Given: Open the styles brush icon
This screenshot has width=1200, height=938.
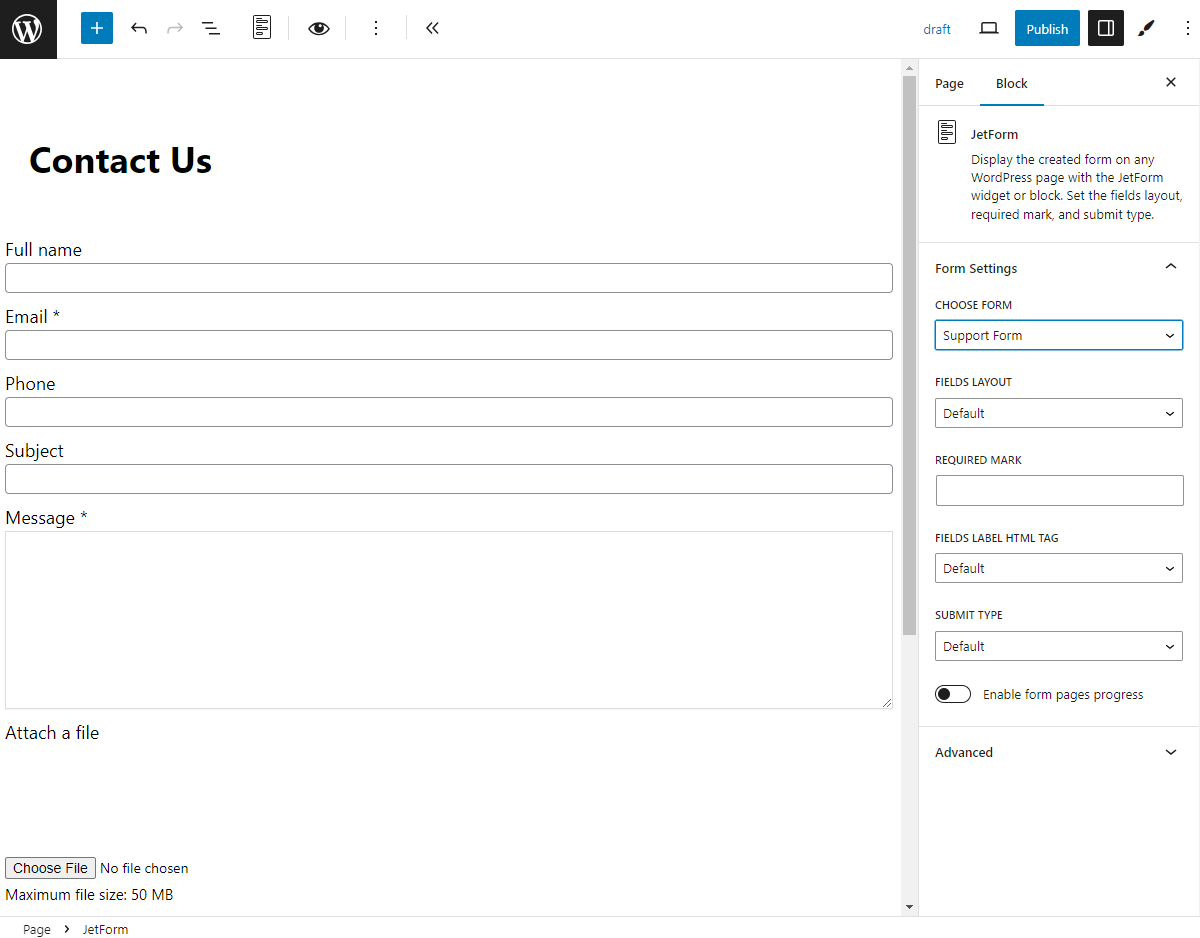Looking at the screenshot, I should click(1146, 28).
